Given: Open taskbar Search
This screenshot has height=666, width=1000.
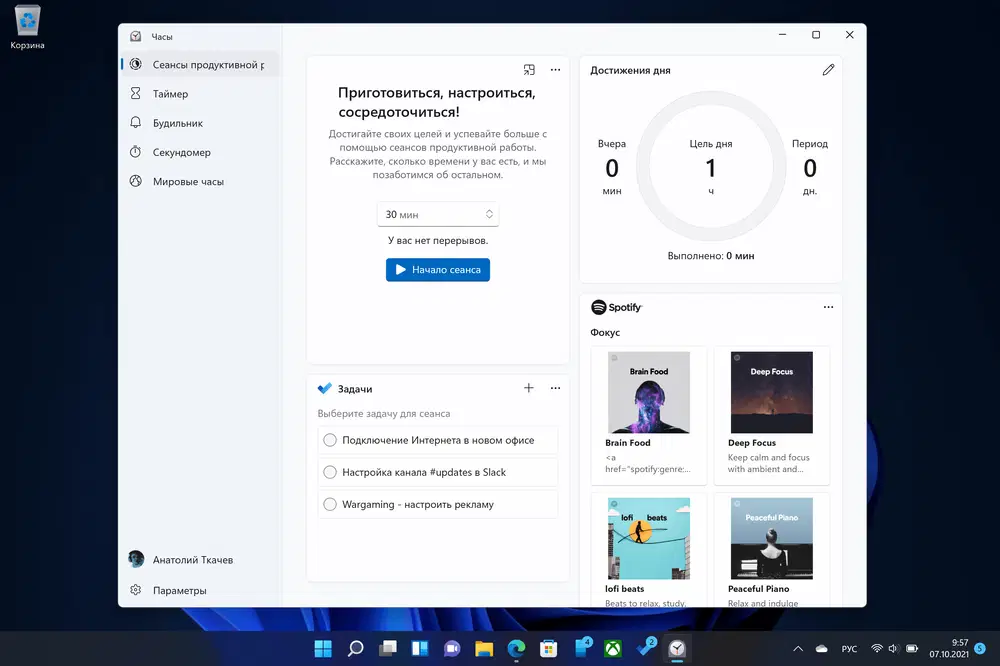Looking at the screenshot, I should click(x=355, y=649).
